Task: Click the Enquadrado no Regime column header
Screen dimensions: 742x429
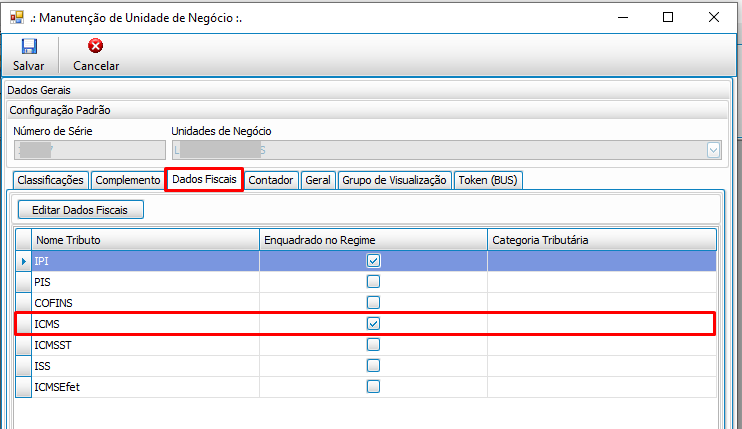Action: pyautogui.click(x=373, y=240)
